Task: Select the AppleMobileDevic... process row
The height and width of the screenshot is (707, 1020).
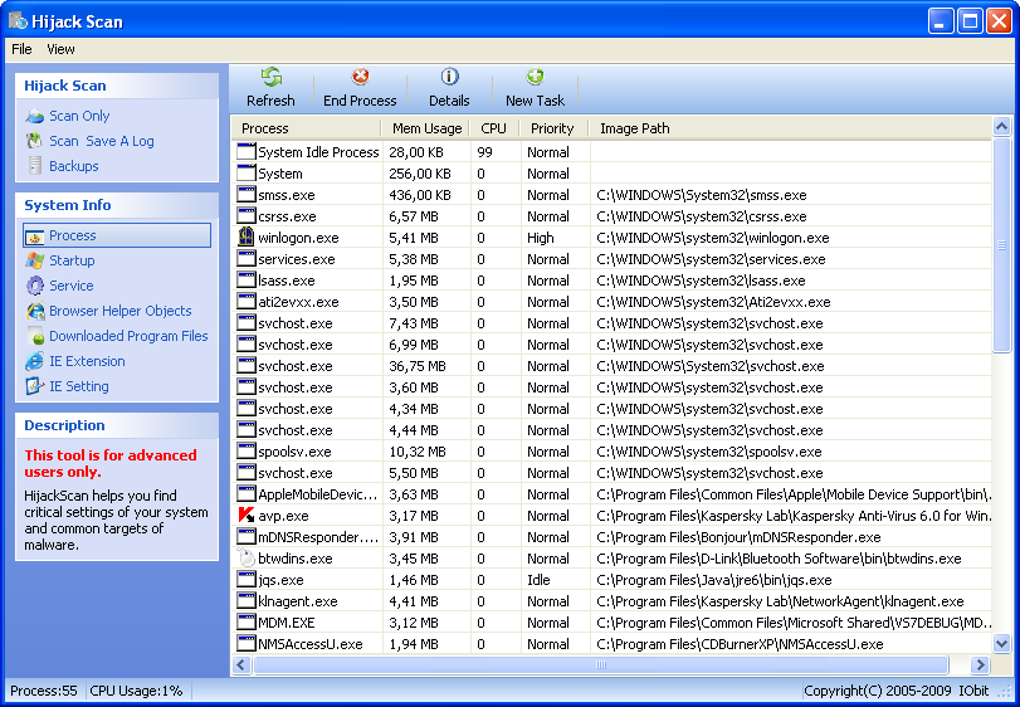Action: coord(611,494)
